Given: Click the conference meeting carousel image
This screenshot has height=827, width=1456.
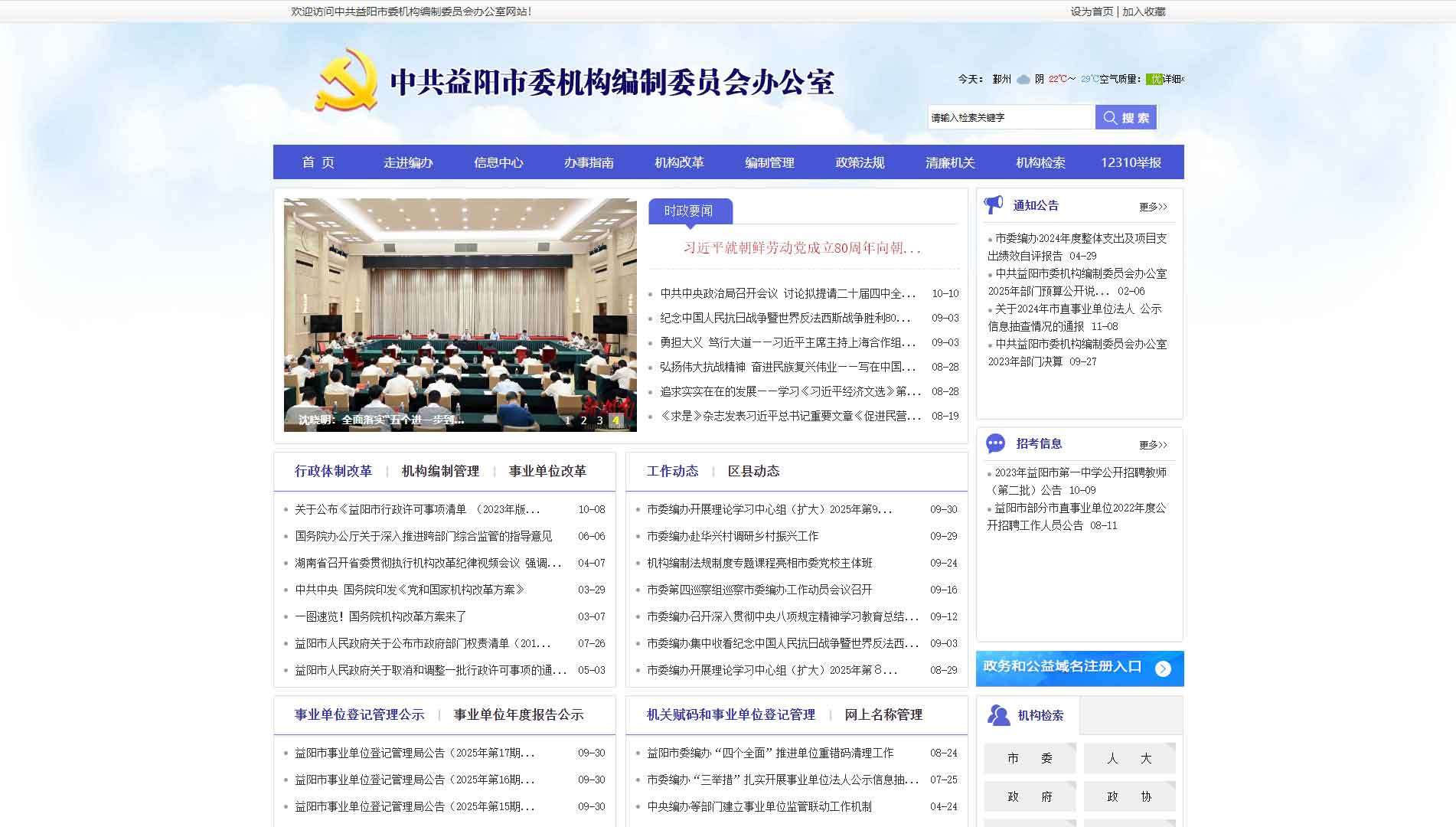Looking at the screenshot, I should tap(460, 315).
